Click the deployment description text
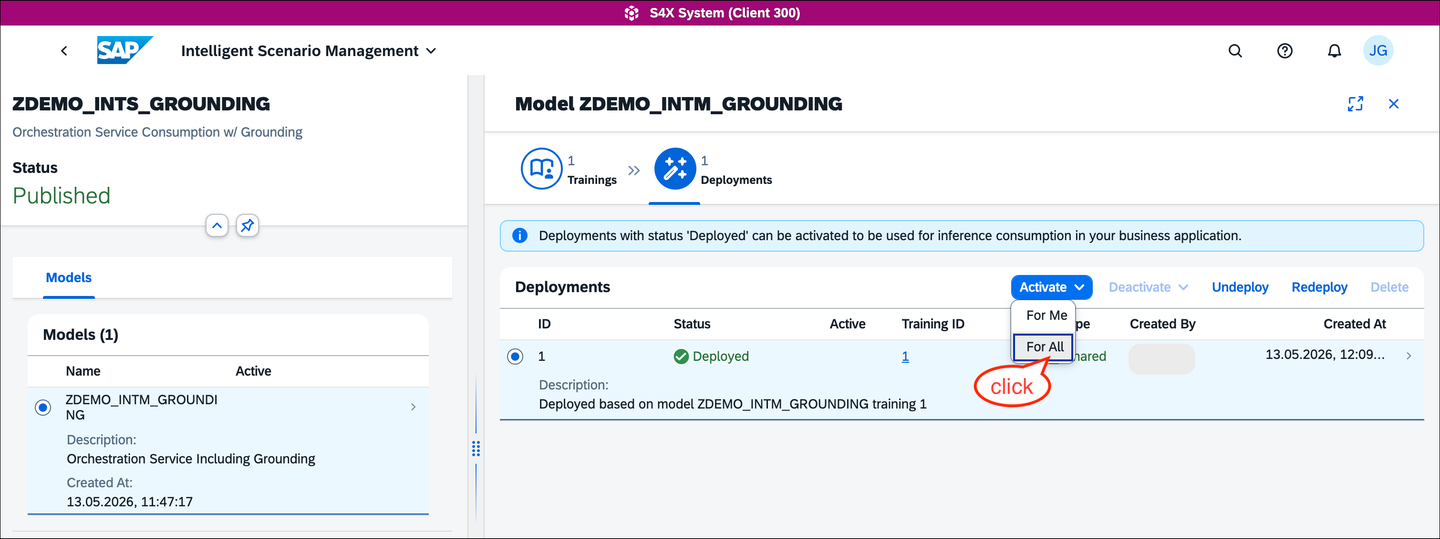This screenshot has width=1440, height=539. point(733,404)
